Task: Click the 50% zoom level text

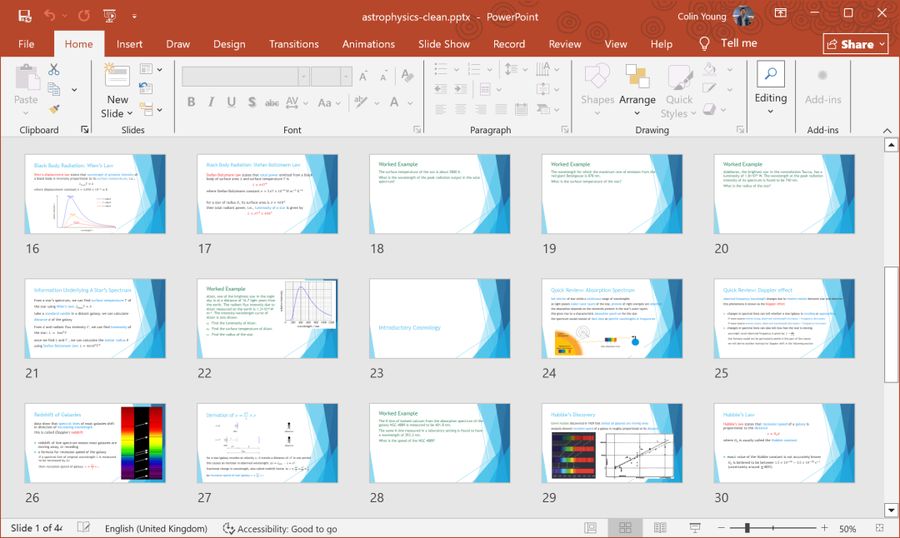Action: point(846,528)
